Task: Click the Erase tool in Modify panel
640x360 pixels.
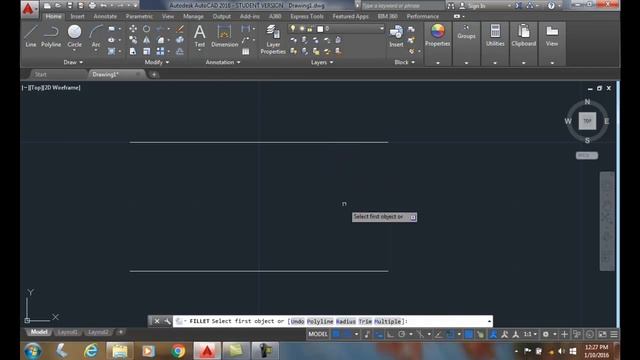Action: tap(180, 29)
